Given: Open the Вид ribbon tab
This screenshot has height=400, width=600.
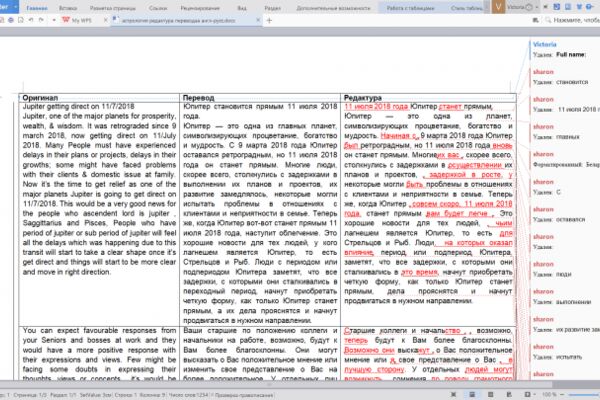Looking at the screenshot, I should point(242,8).
